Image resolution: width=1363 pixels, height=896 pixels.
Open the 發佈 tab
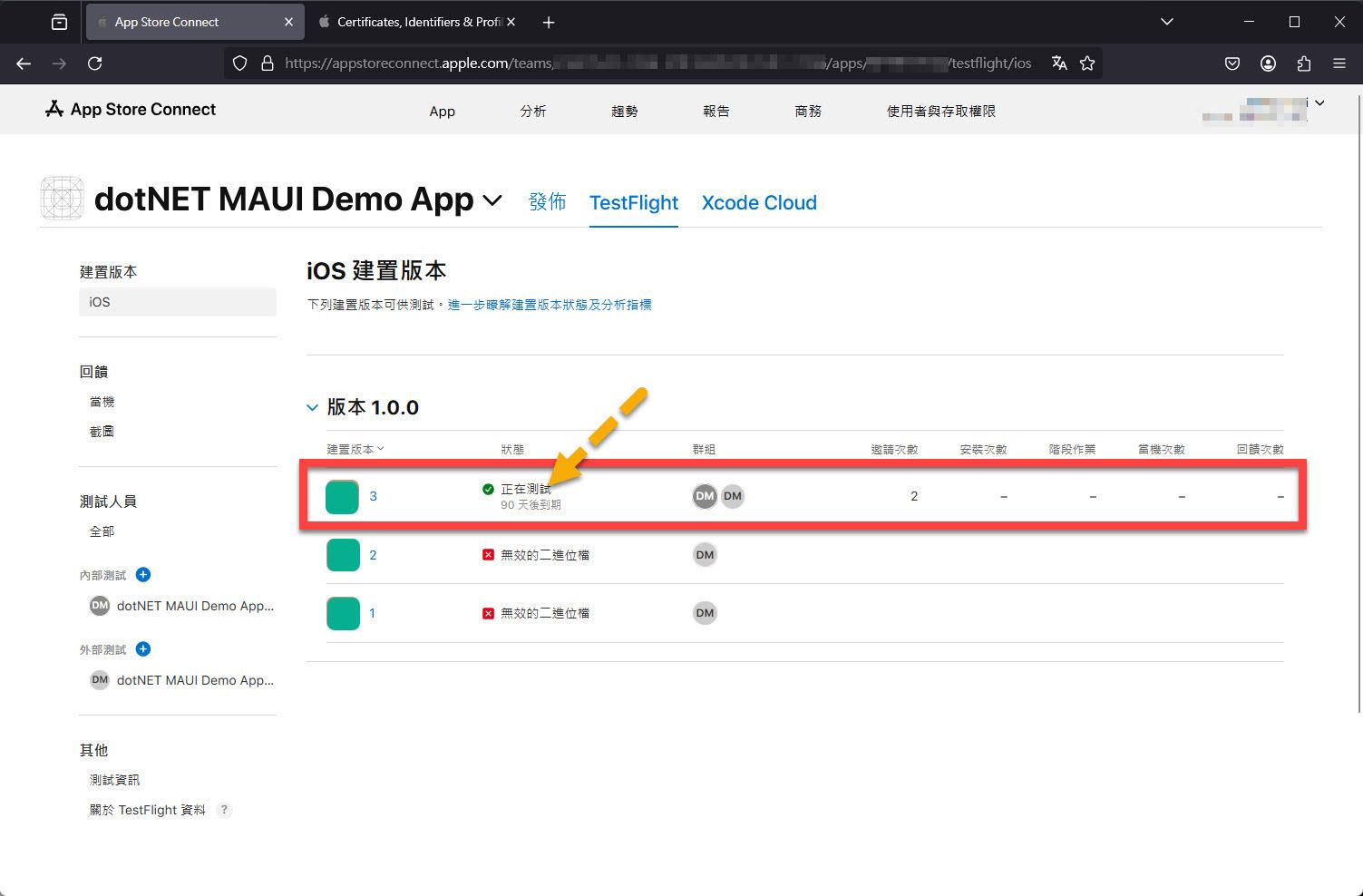548,201
